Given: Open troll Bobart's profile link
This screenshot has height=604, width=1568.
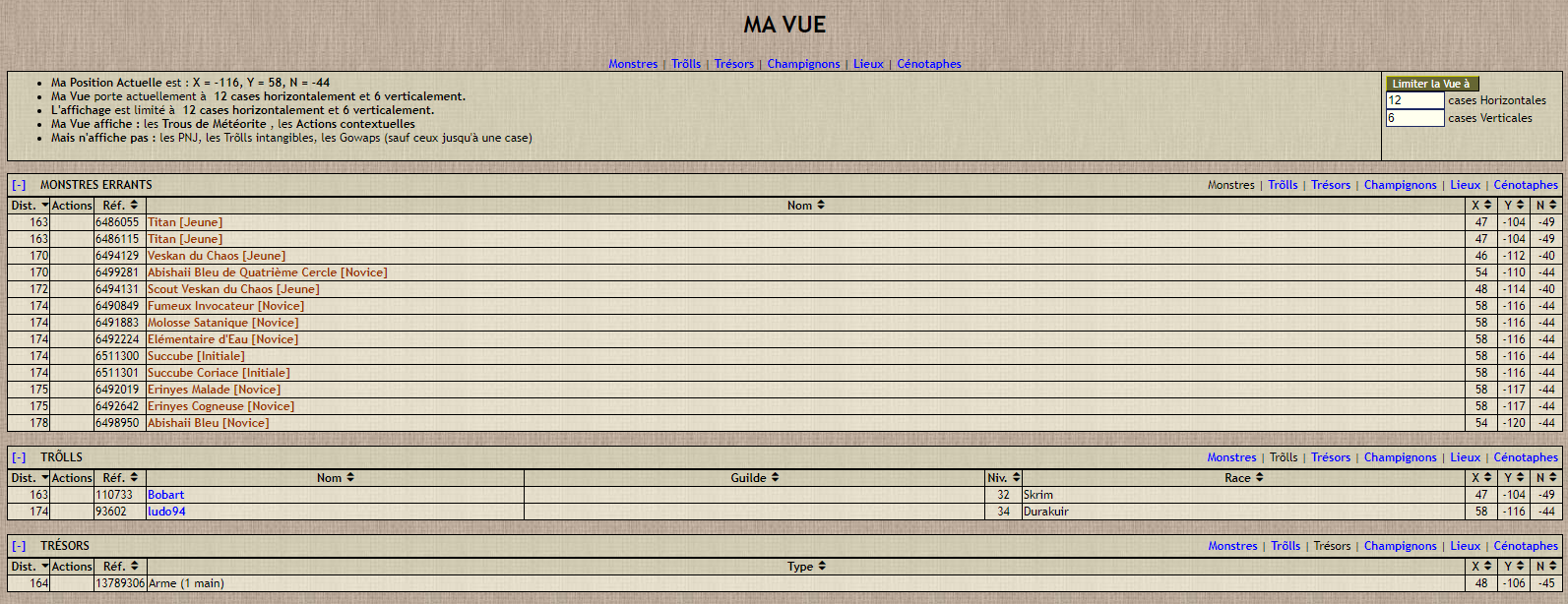Looking at the screenshot, I should (165, 495).
